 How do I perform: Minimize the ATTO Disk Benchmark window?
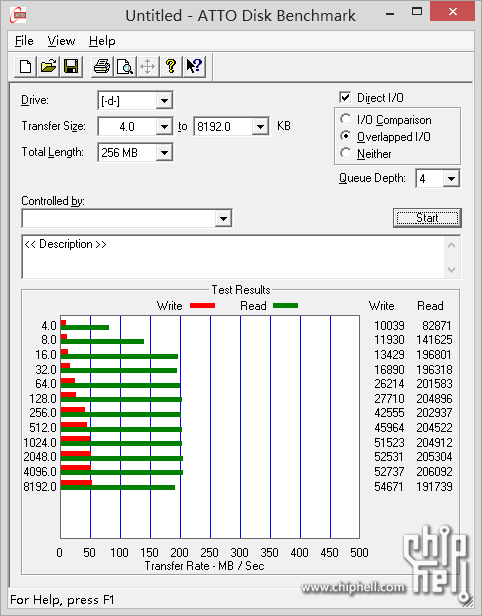[x=390, y=13]
